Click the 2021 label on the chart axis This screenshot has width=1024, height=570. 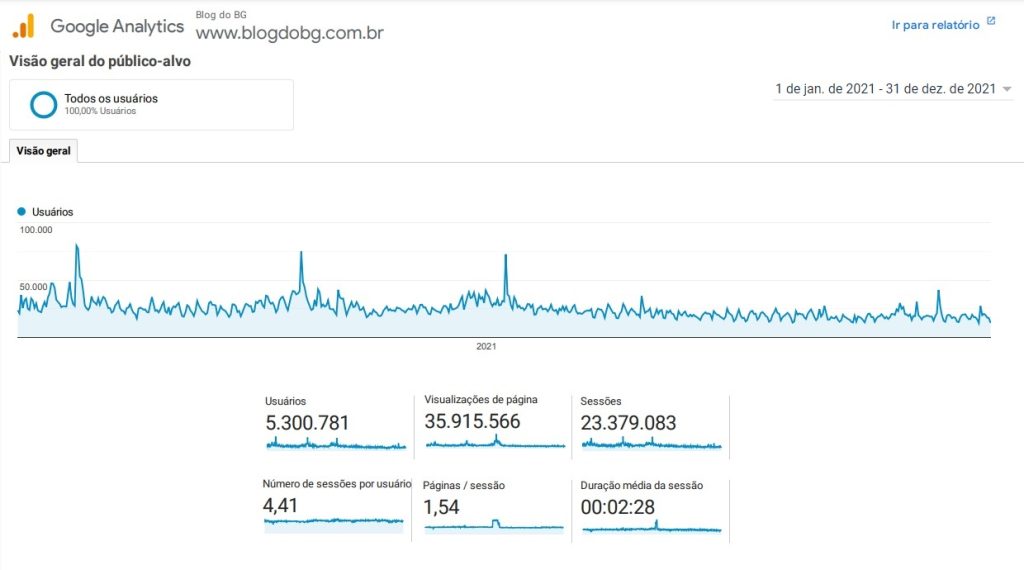[486, 347]
